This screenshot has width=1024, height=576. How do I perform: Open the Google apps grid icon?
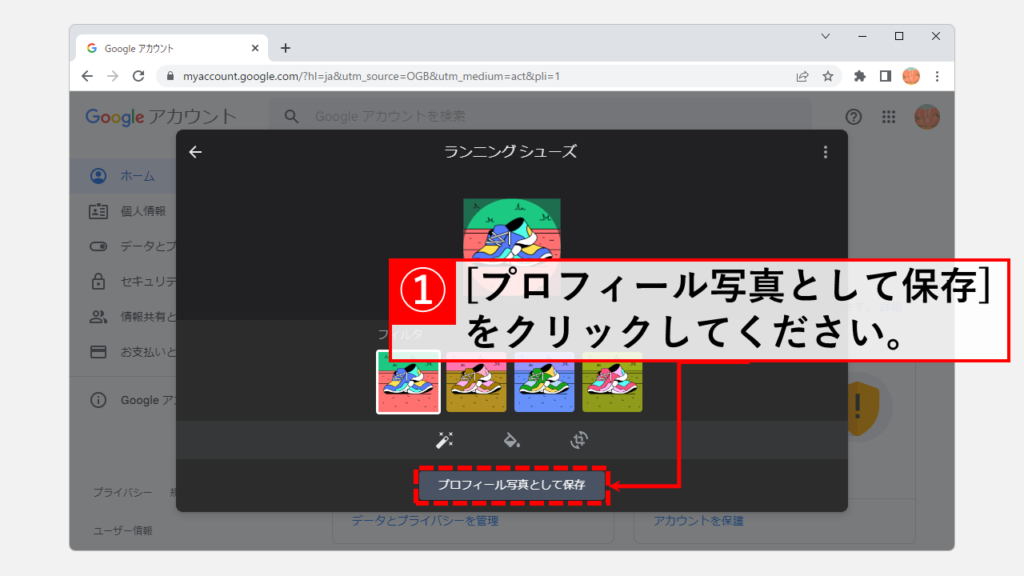click(889, 117)
